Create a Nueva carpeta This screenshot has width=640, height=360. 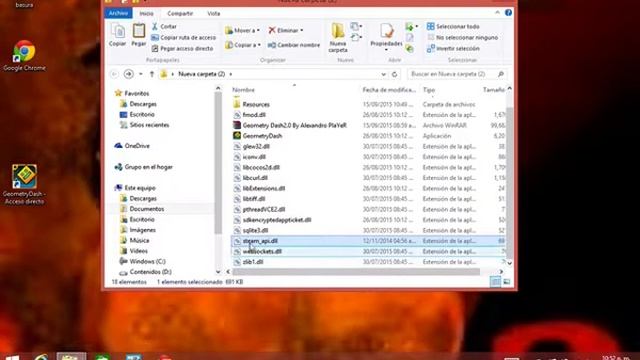pos(338,38)
